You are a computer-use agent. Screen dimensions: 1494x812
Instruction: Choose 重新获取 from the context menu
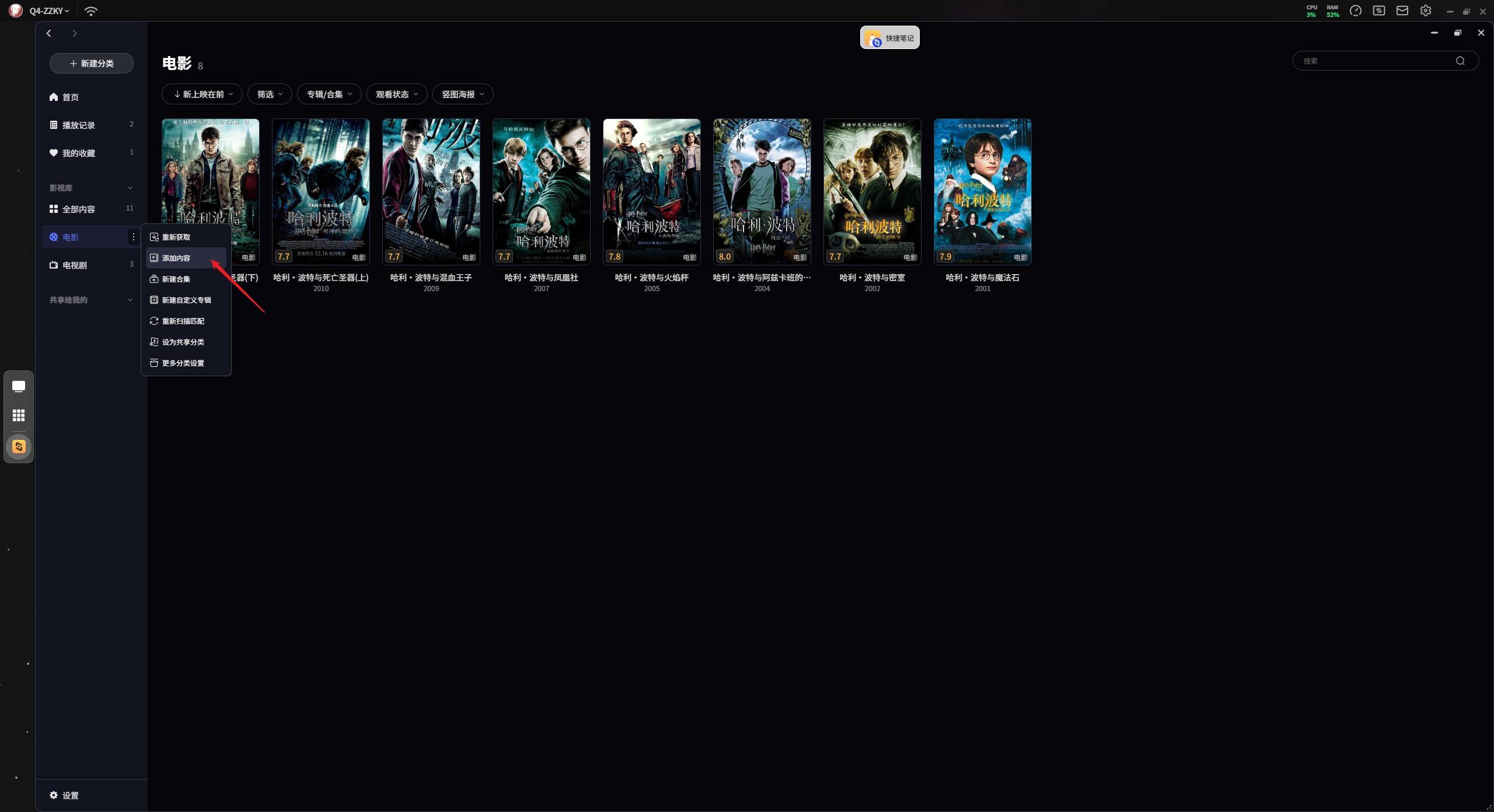tap(186, 237)
